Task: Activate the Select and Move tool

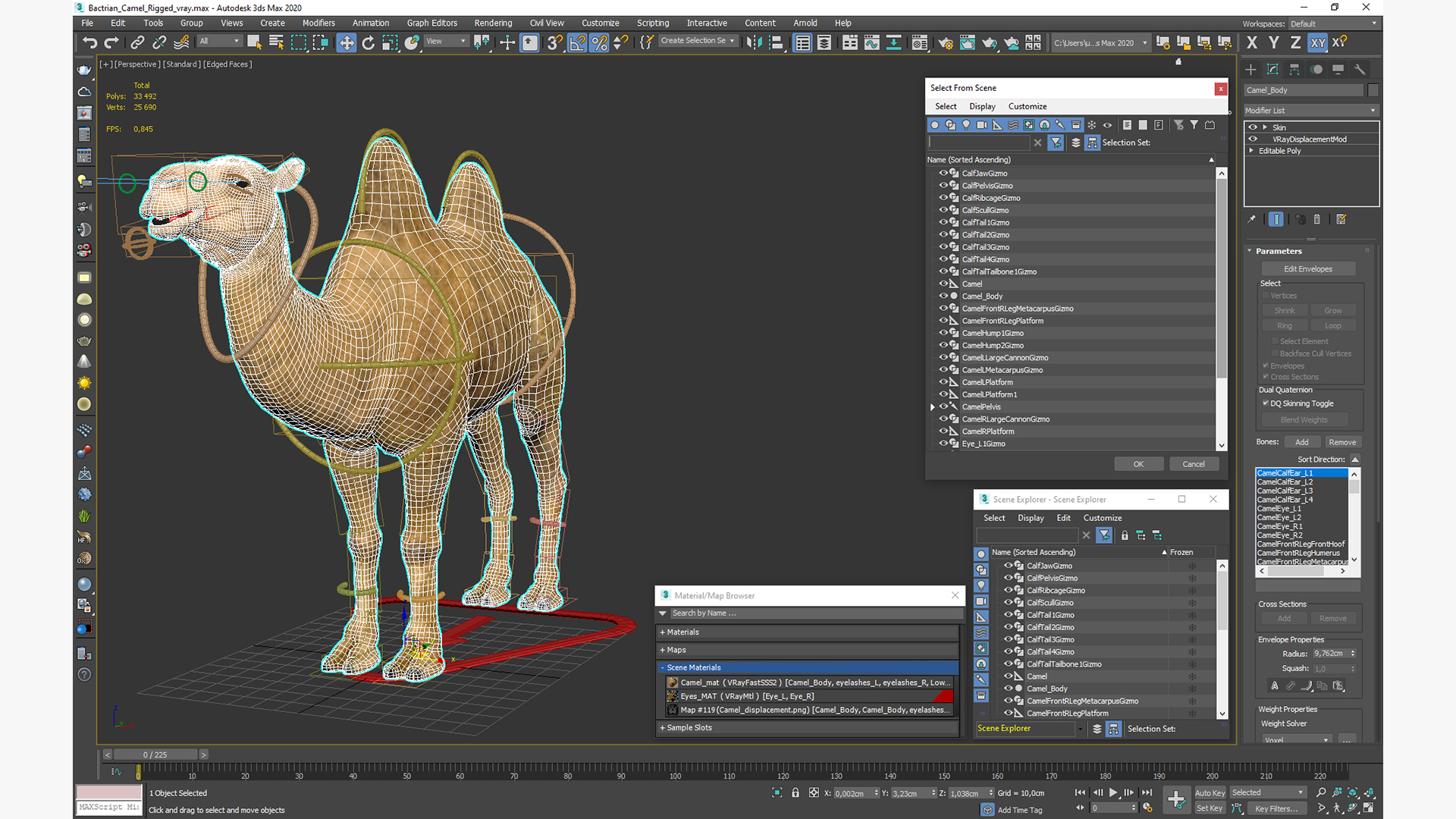Action: click(347, 42)
